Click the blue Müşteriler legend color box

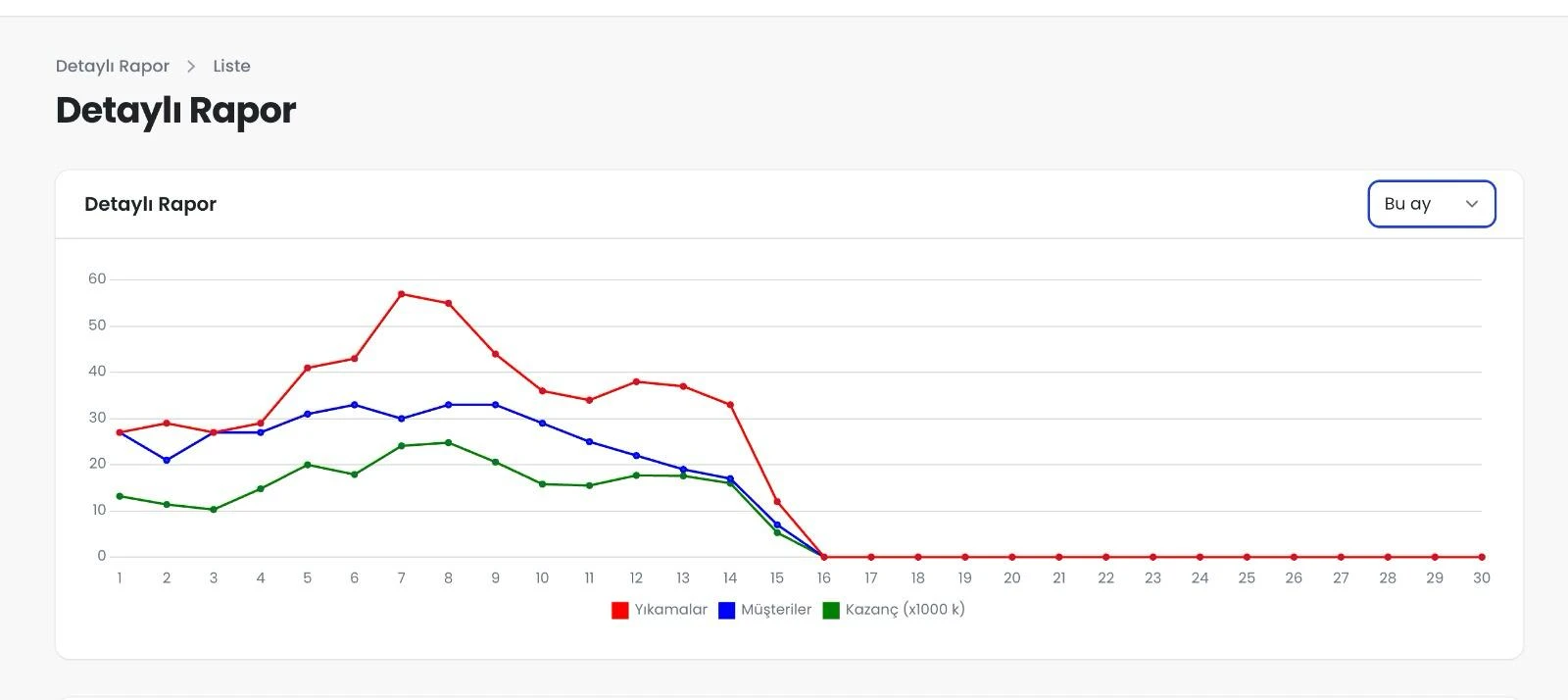(726, 610)
